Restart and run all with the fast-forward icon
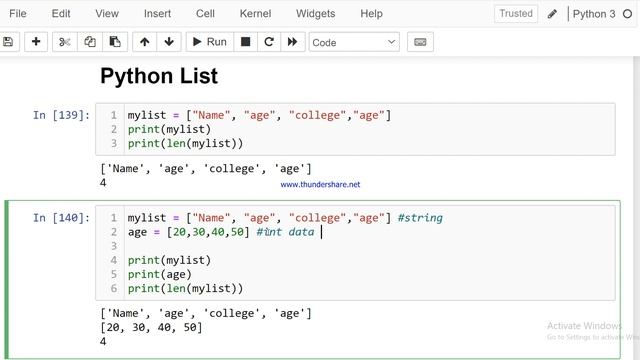Screen dimensions: 640x360 (293, 42)
